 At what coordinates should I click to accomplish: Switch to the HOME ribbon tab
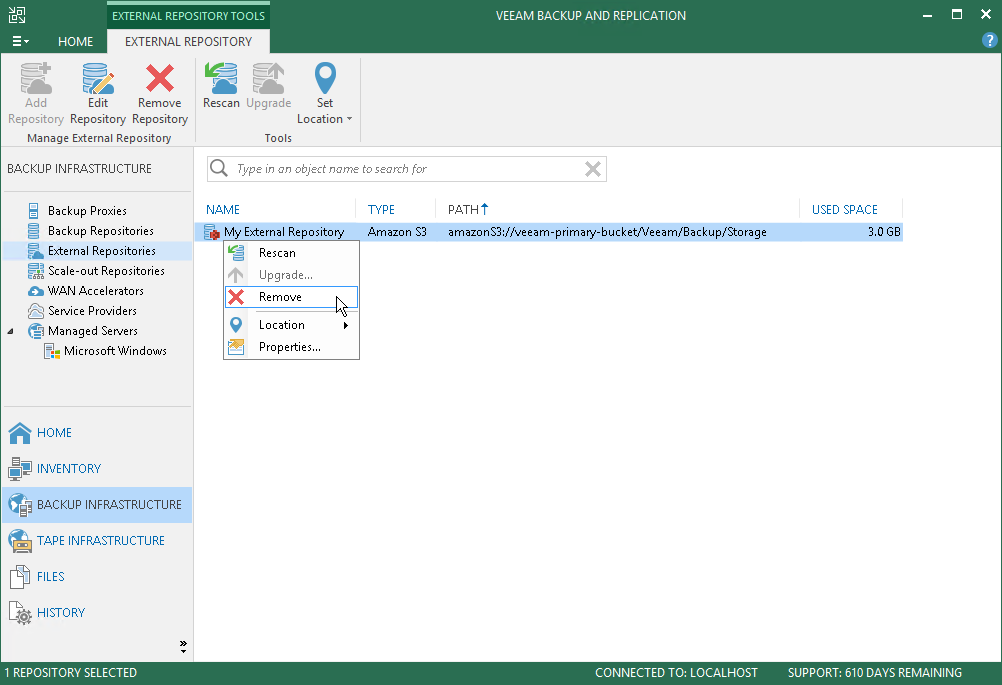coord(75,42)
